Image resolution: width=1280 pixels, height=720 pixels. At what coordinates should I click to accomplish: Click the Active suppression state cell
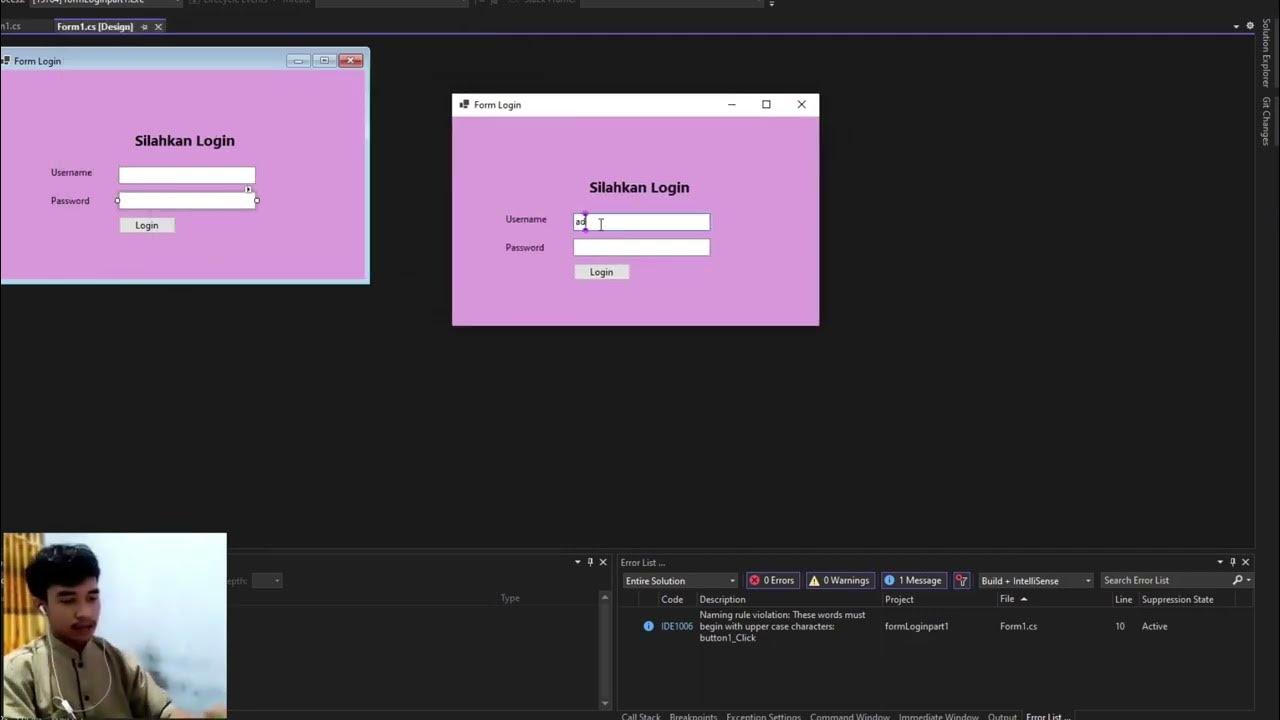coord(1154,626)
